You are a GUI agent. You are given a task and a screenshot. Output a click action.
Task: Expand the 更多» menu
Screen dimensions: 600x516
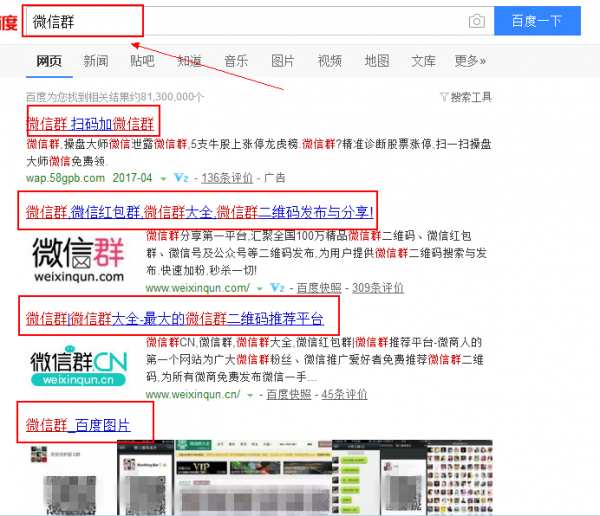tap(470, 61)
